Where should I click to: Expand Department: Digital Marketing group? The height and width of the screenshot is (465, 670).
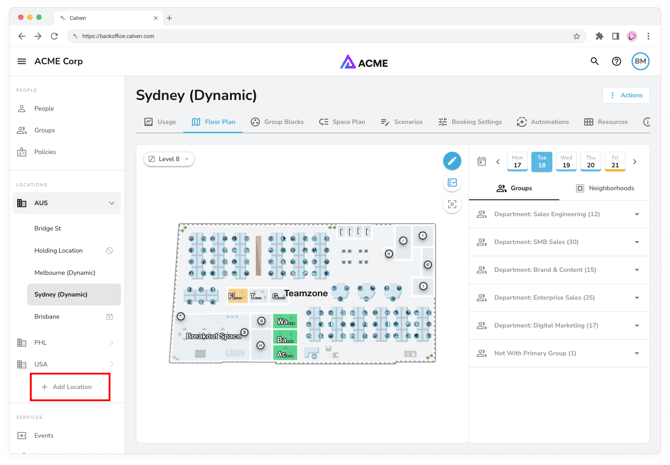point(637,325)
